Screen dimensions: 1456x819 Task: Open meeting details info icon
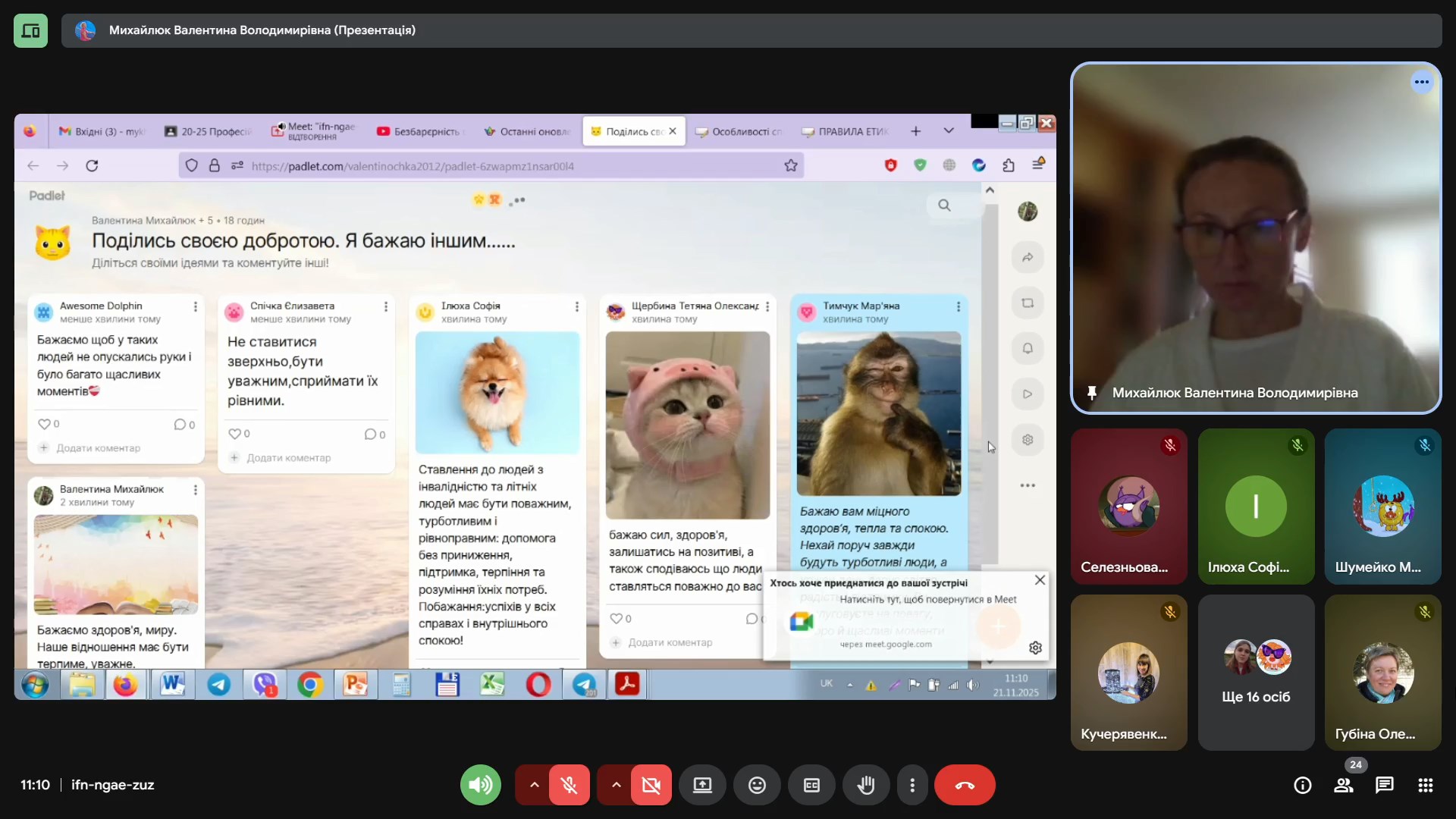1302,785
